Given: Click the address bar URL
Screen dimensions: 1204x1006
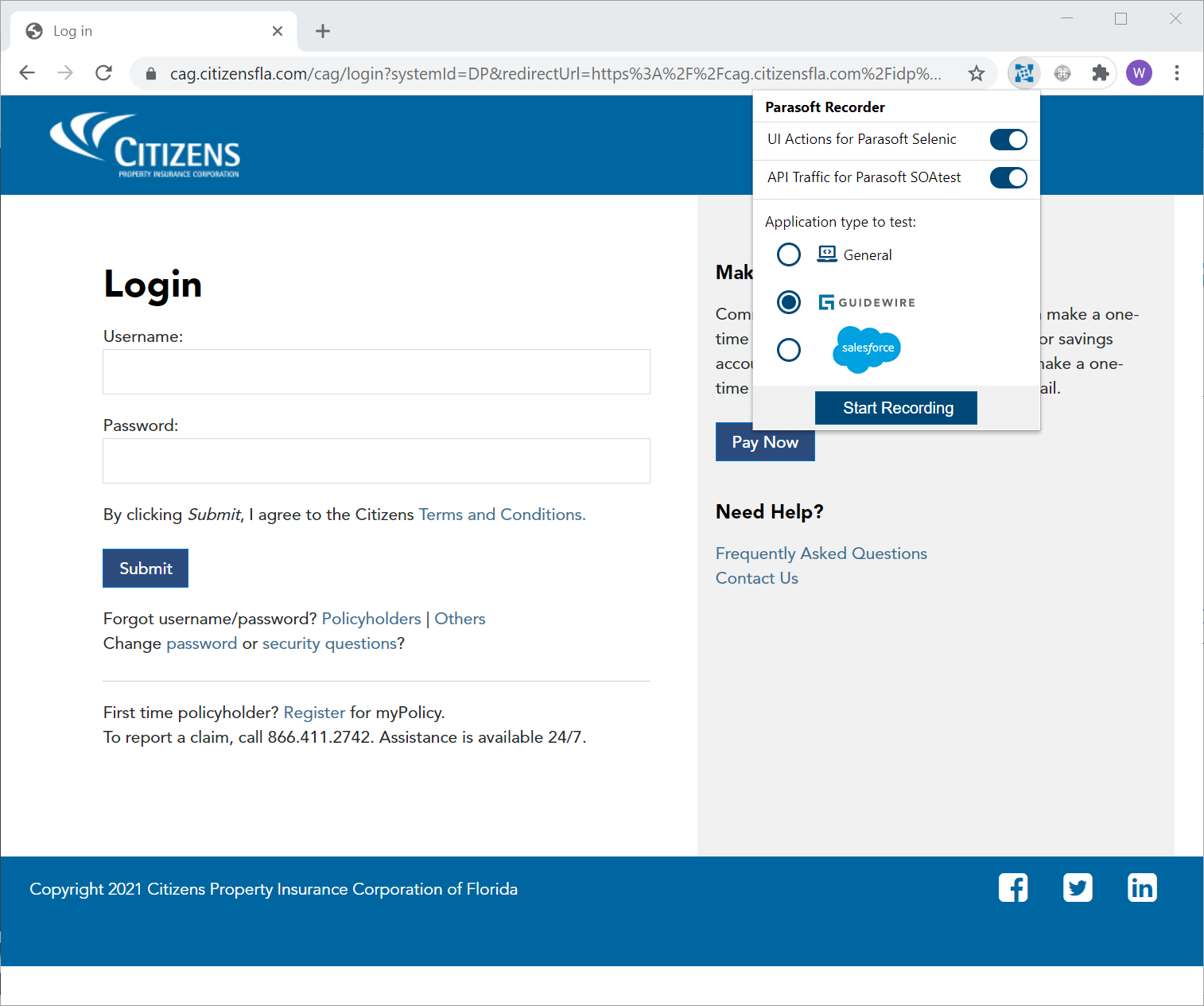Looking at the screenshot, I should pos(555,74).
